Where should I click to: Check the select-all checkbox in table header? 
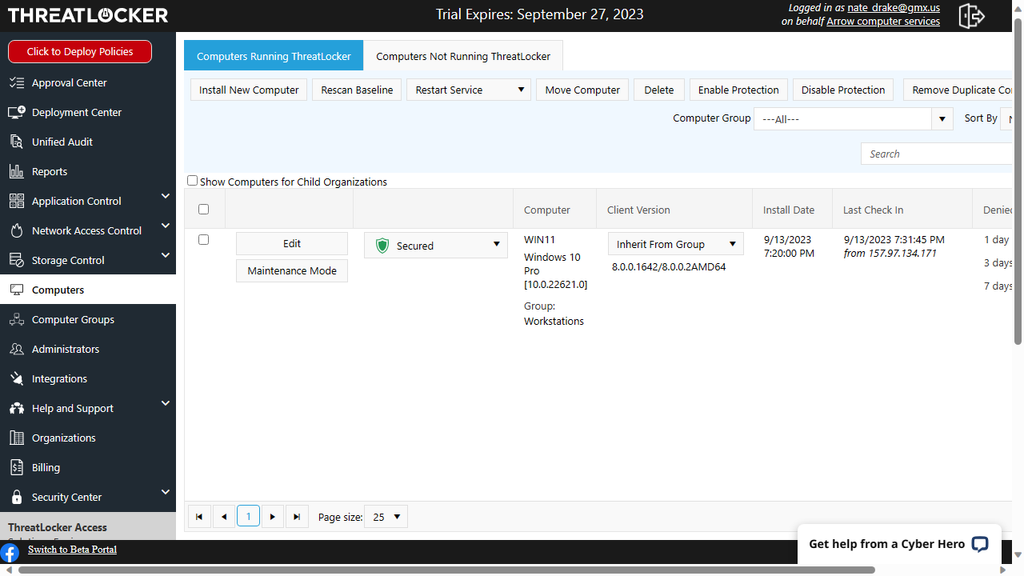tap(204, 209)
